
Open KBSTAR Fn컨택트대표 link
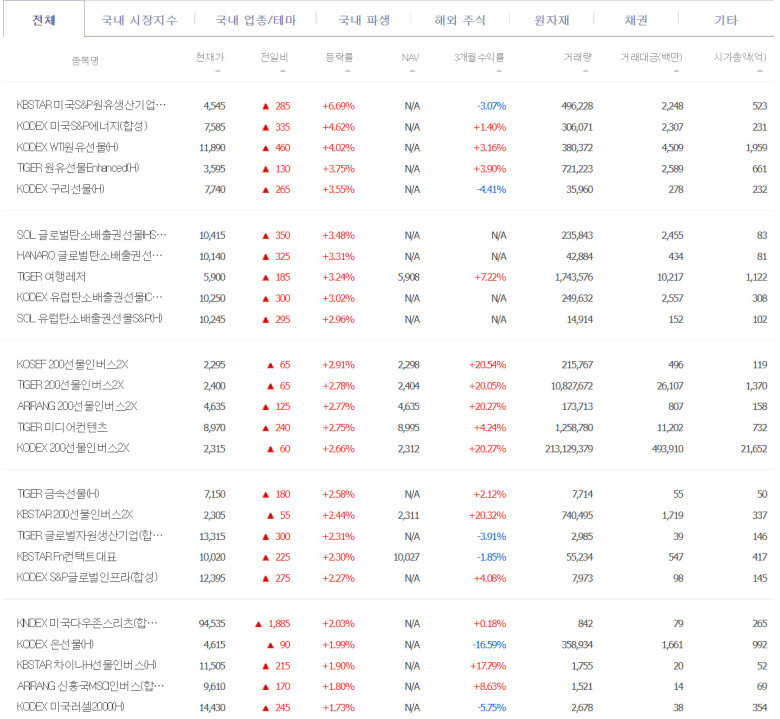click(x=67, y=556)
